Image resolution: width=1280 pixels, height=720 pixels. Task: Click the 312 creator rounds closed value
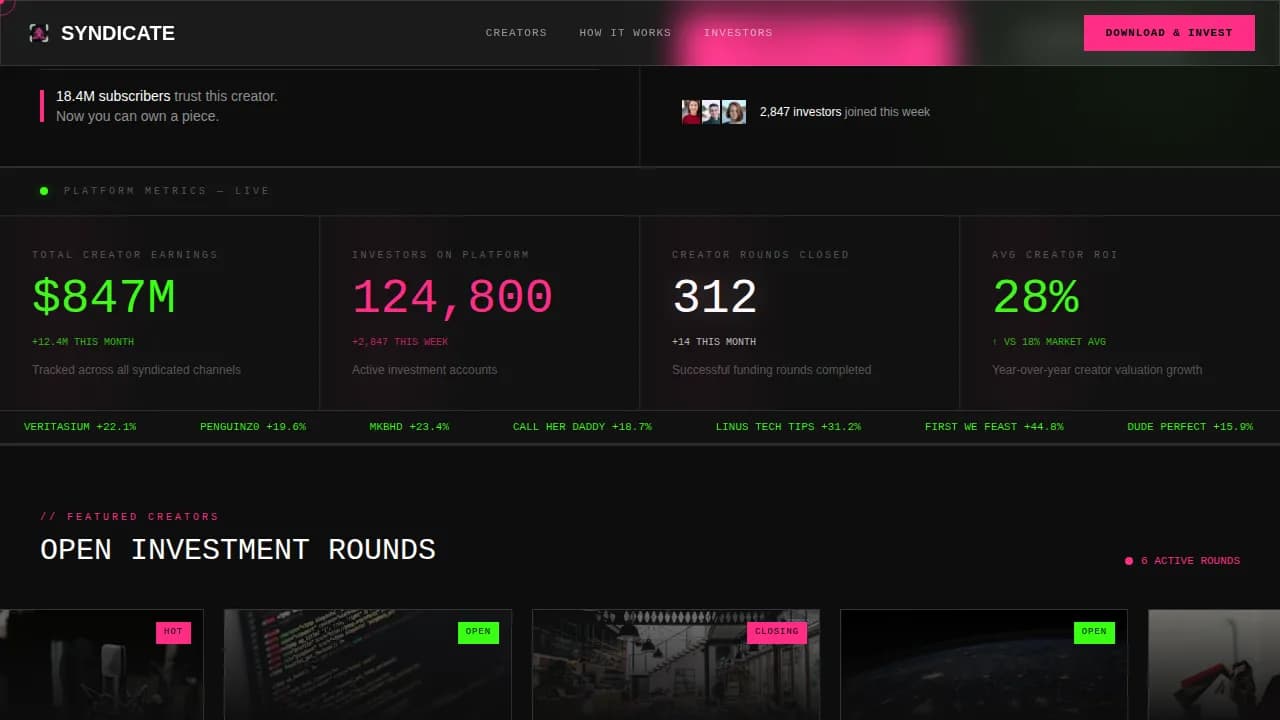714,297
